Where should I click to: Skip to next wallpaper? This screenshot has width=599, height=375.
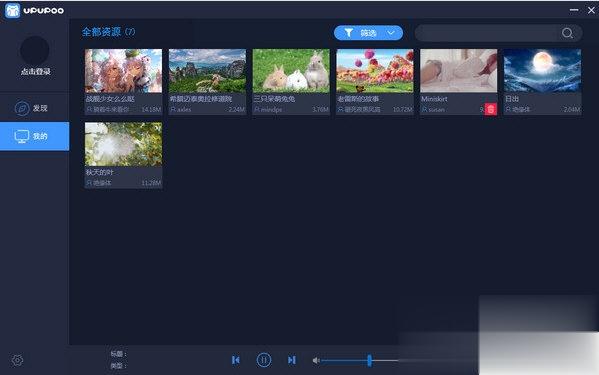292,360
